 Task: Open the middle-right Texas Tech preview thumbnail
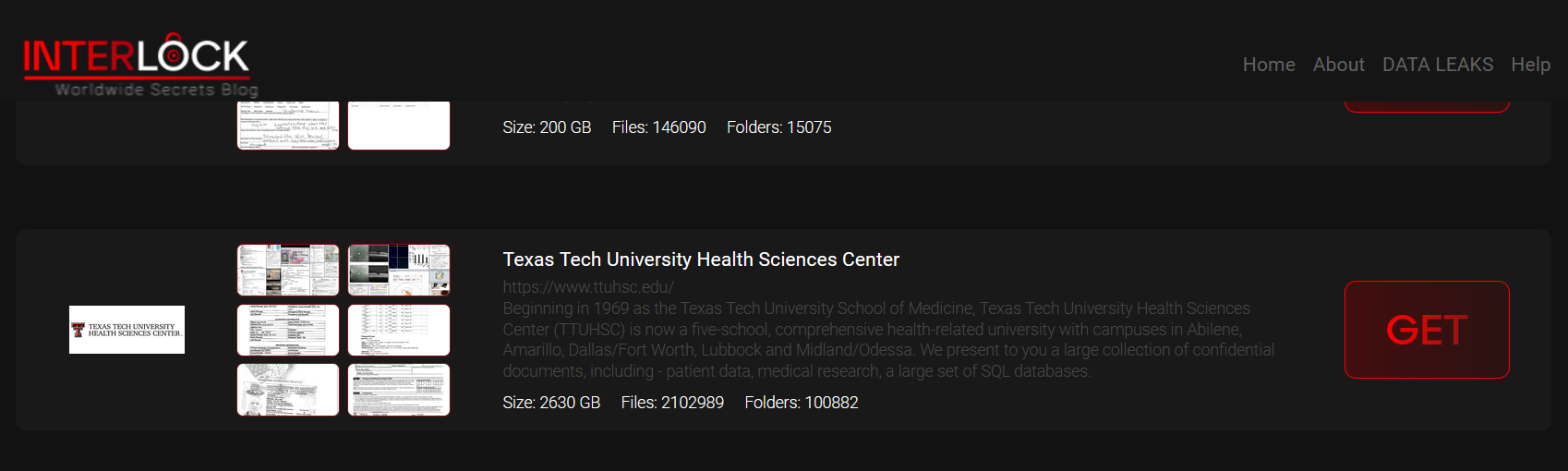point(399,330)
